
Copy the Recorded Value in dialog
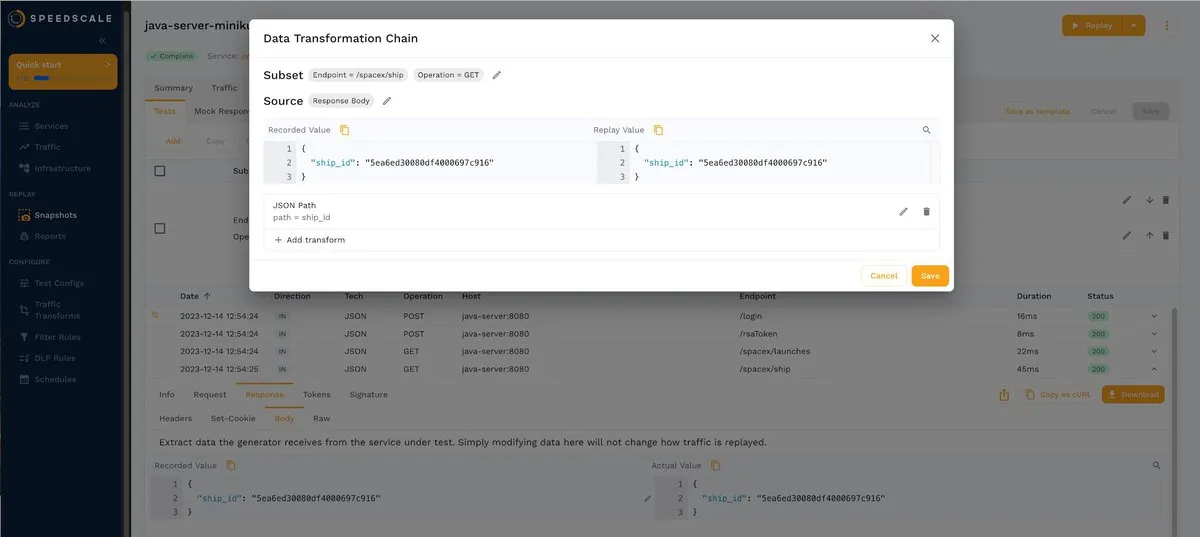pos(344,130)
